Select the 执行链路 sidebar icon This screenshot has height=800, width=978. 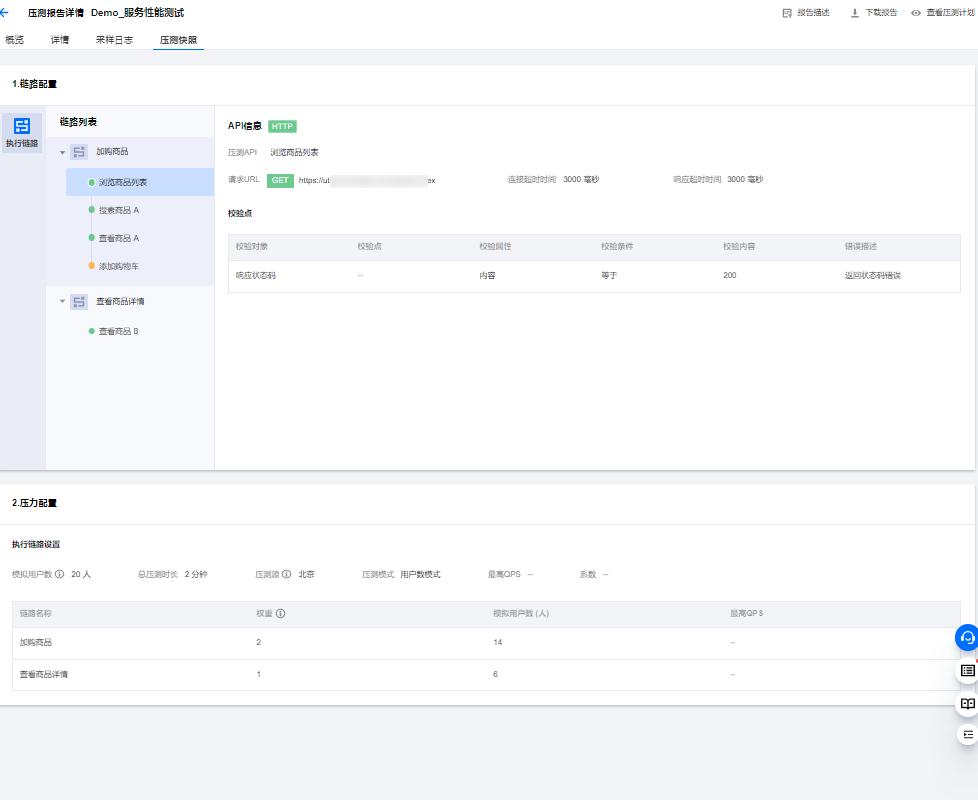22,132
